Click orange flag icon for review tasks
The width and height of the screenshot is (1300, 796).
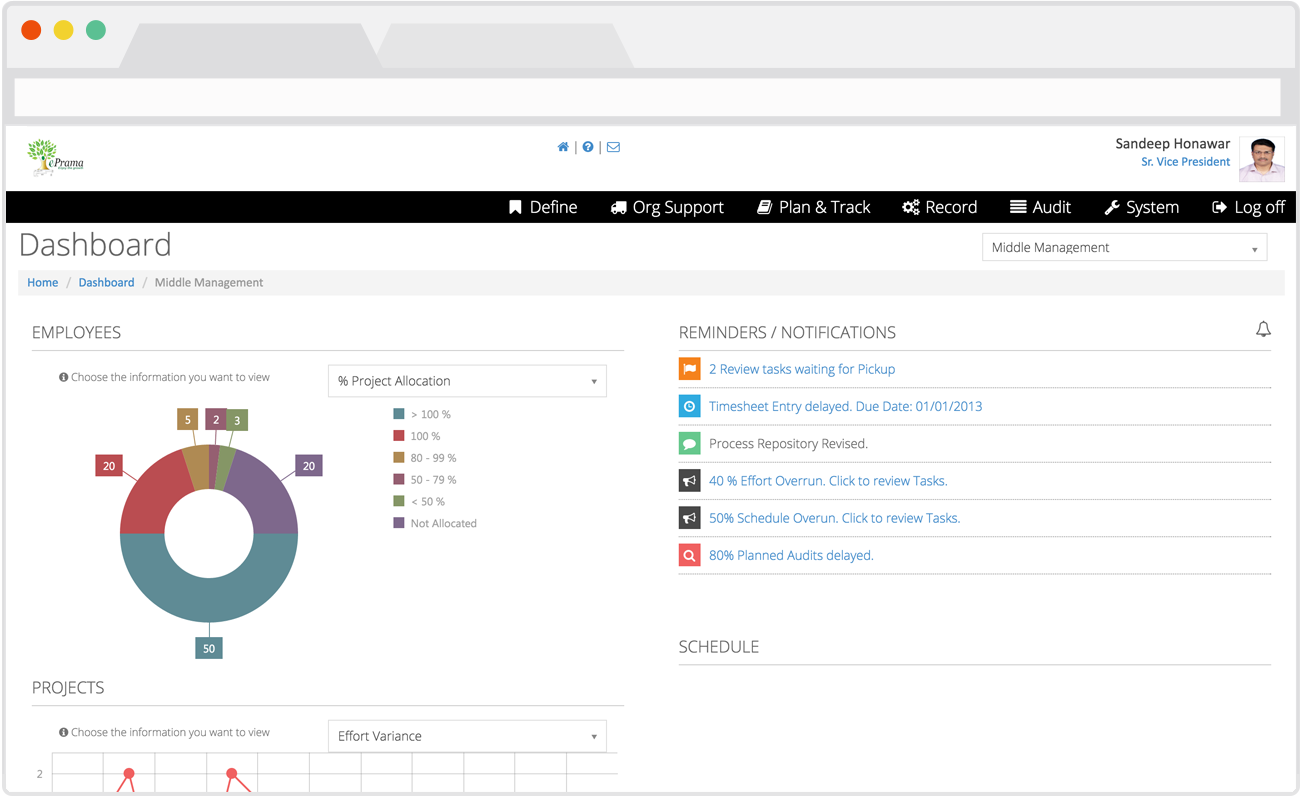(689, 369)
